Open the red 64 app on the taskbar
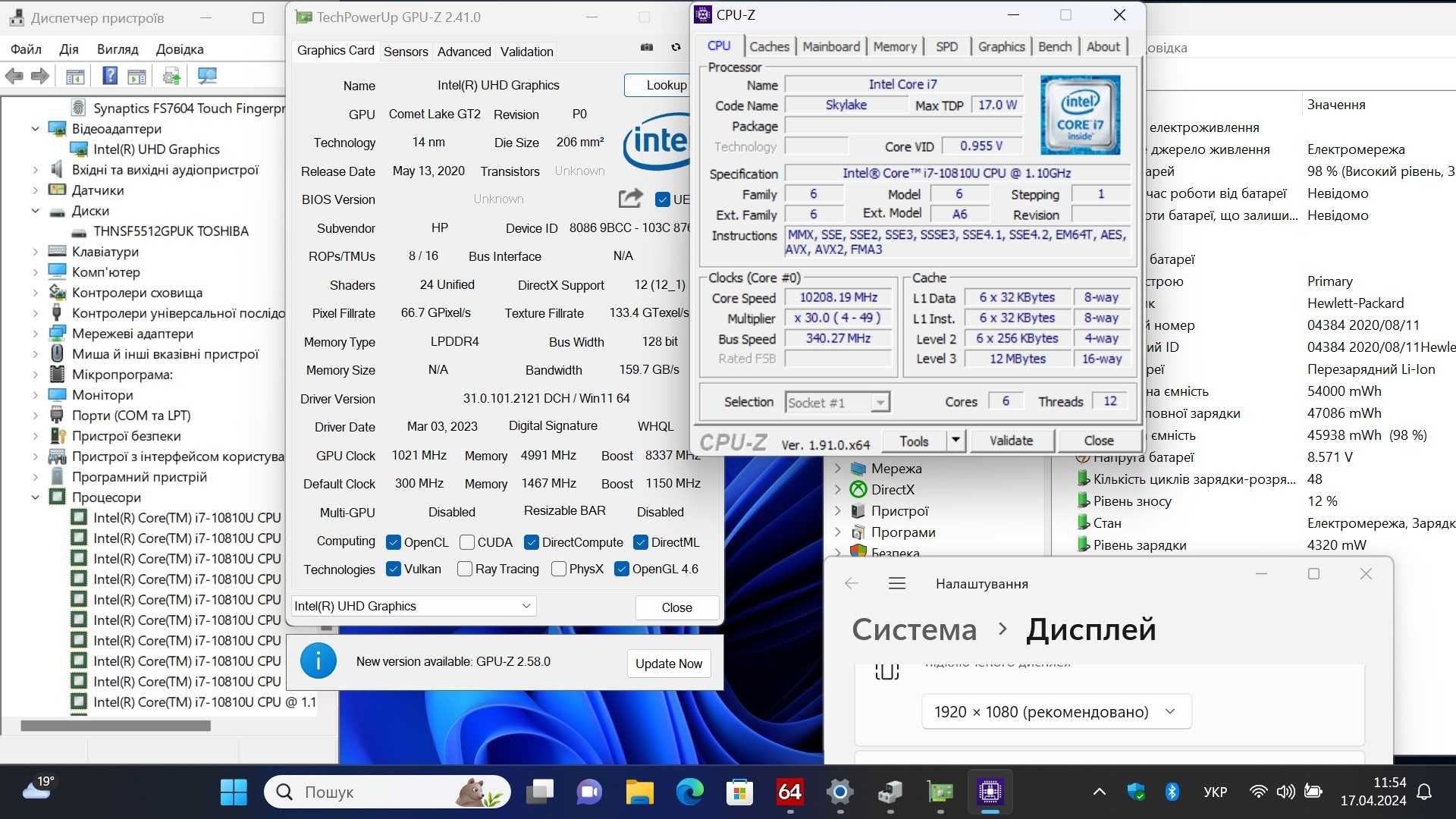Viewport: 1456px width, 819px height. 789,792
